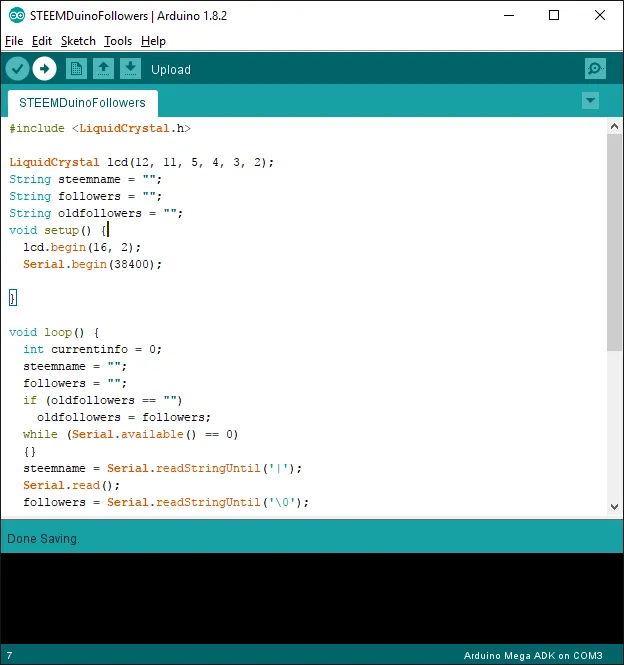Select the STEEMDuinoFollowers tab

point(83,103)
